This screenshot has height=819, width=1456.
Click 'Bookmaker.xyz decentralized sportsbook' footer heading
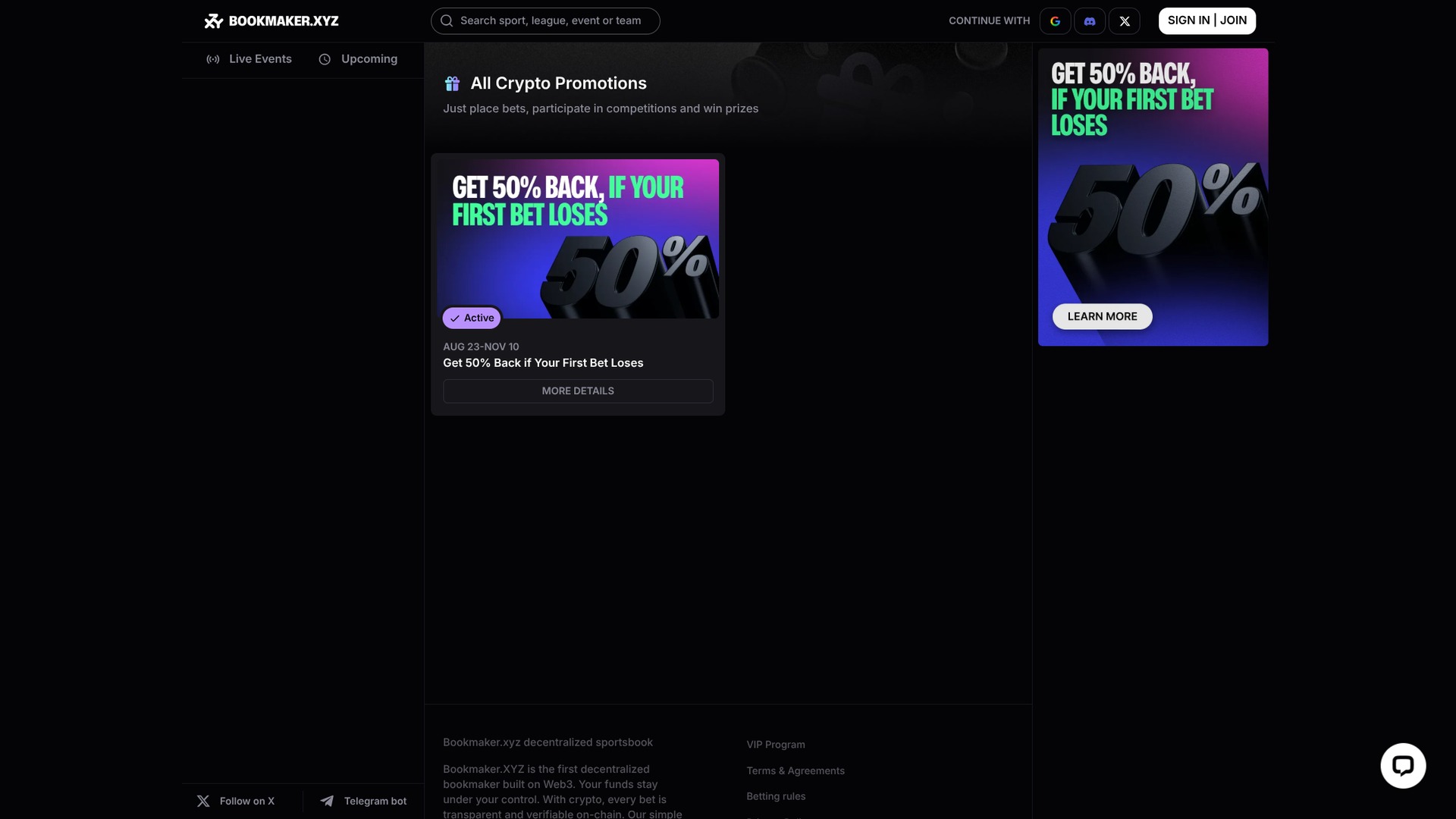[x=548, y=742]
